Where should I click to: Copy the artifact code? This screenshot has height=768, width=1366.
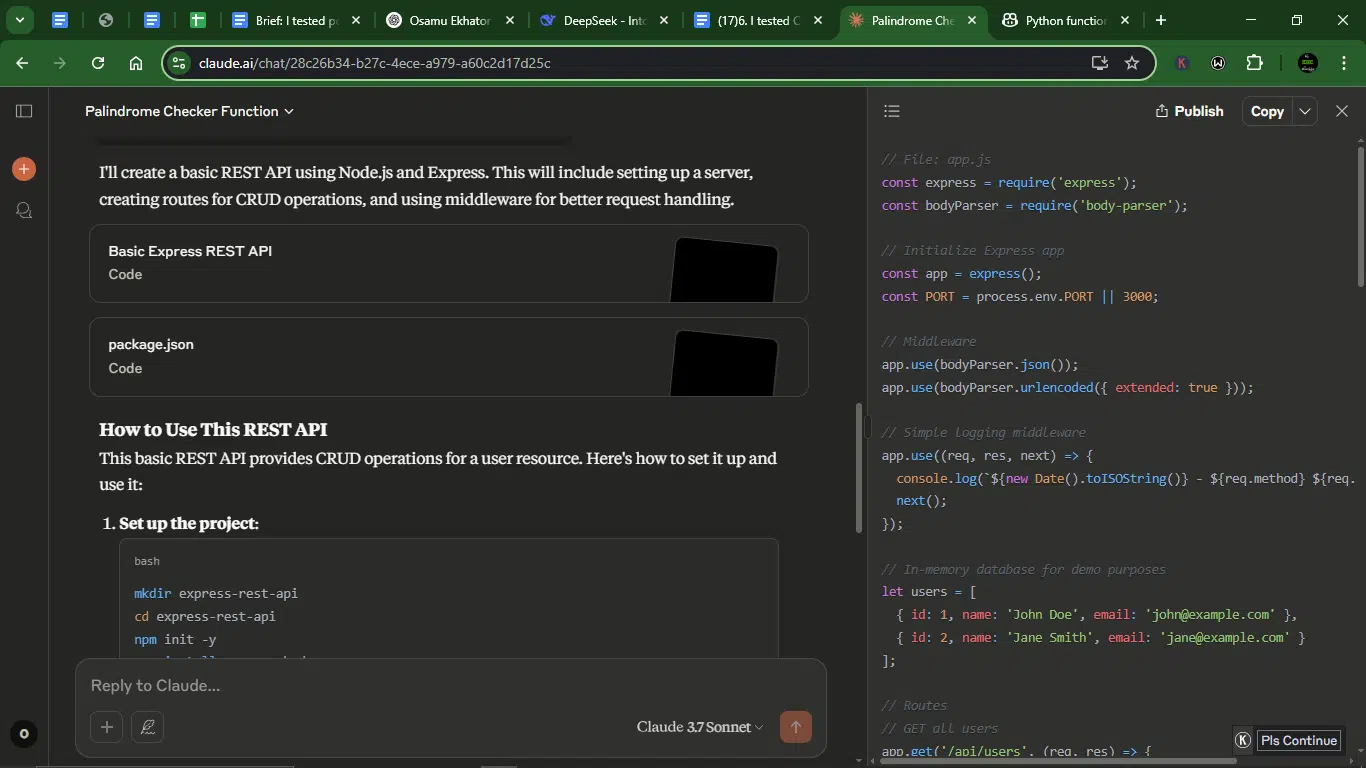[x=1267, y=111]
